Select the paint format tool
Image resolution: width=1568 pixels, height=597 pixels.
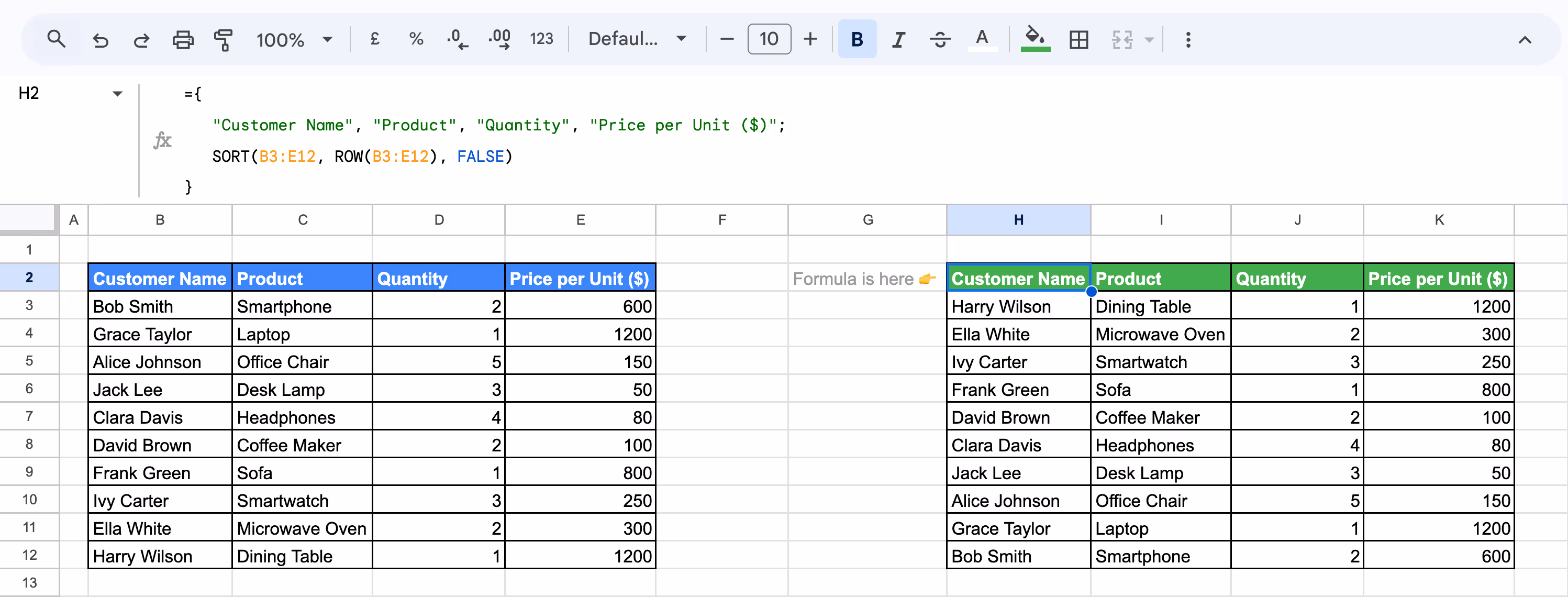coord(224,39)
